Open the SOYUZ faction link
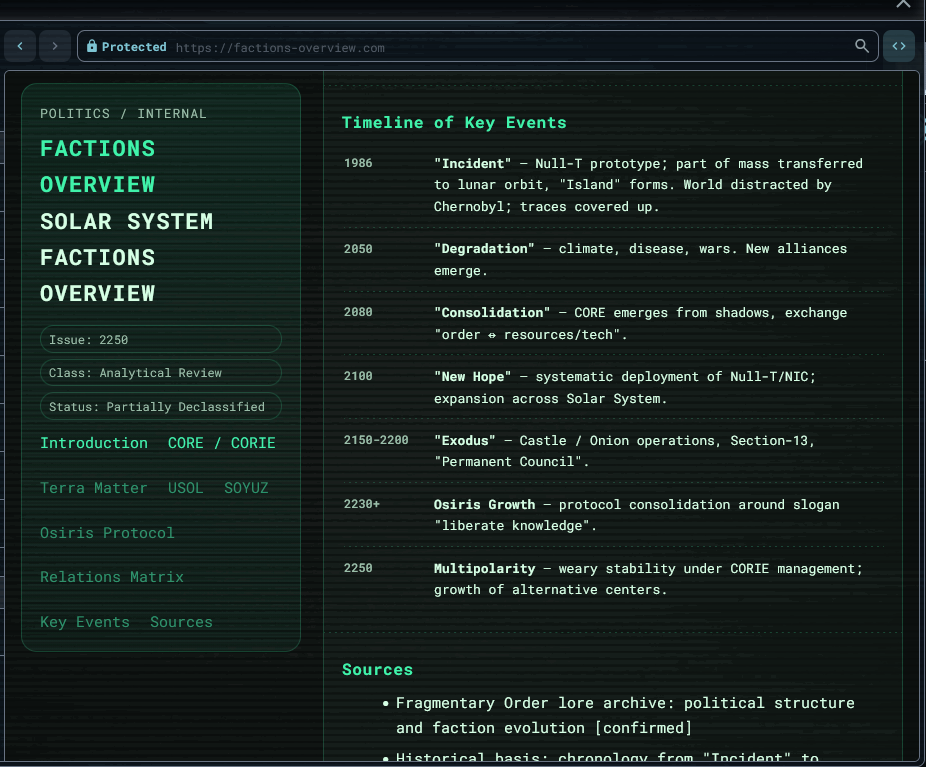Image resolution: width=926 pixels, height=767 pixels. coord(246,488)
